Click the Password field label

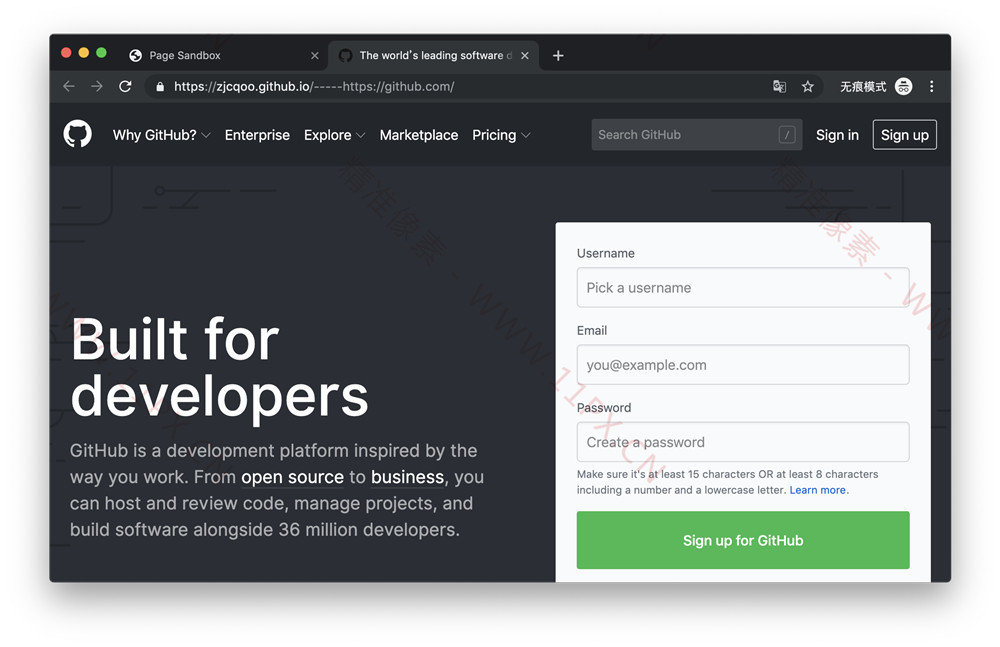pos(604,408)
